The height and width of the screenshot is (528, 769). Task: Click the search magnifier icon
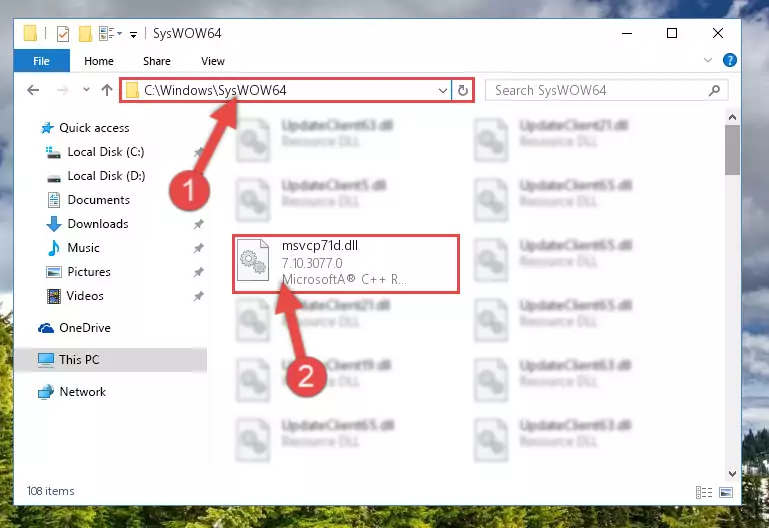click(715, 90)
